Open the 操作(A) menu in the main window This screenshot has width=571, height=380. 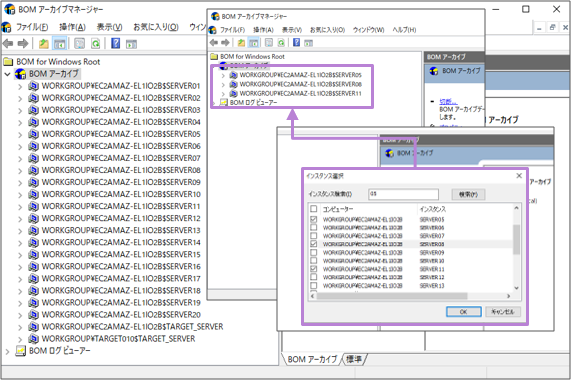(72, 27)
